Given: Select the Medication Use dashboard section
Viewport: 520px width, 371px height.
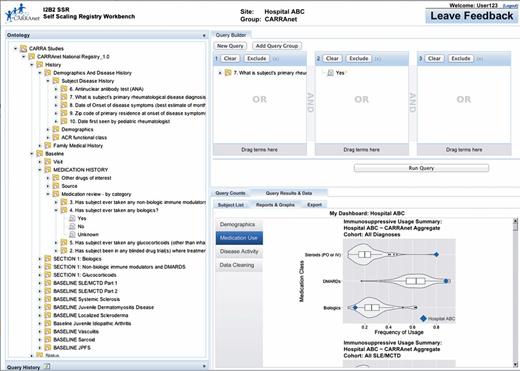Looking at the screenshot, I should 239,238.
